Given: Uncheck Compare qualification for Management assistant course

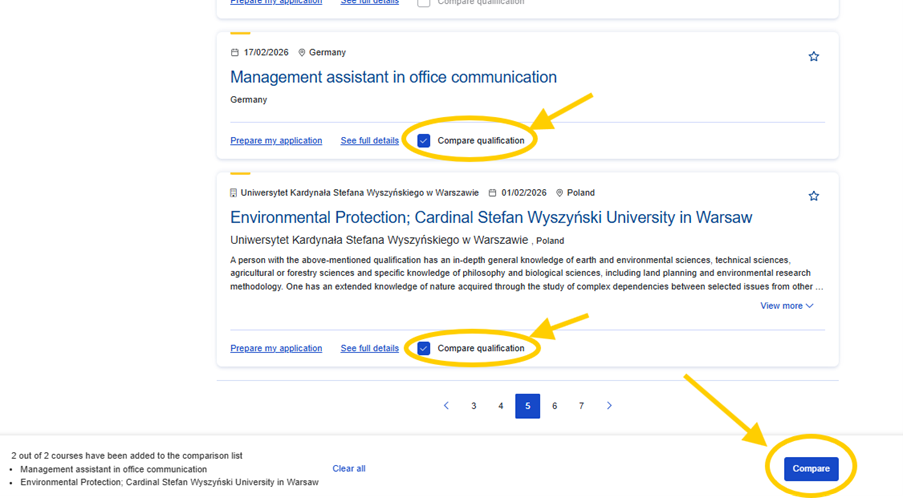Looking at the screenshot, I should point(424,141).
